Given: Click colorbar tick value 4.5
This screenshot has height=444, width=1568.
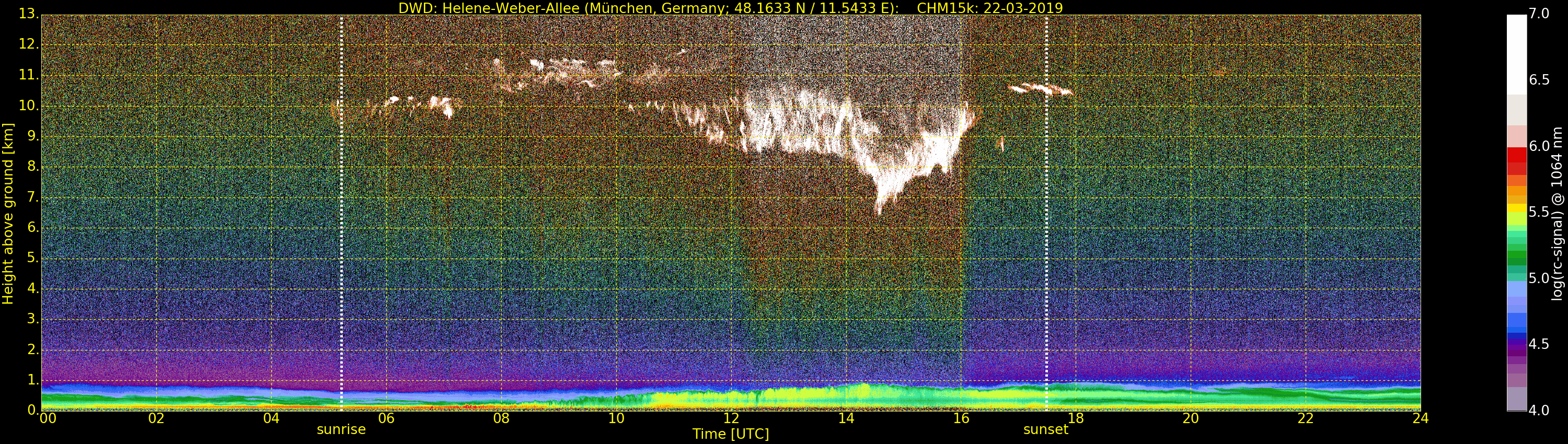Looking at the screenshot, I should (1539, 344).
